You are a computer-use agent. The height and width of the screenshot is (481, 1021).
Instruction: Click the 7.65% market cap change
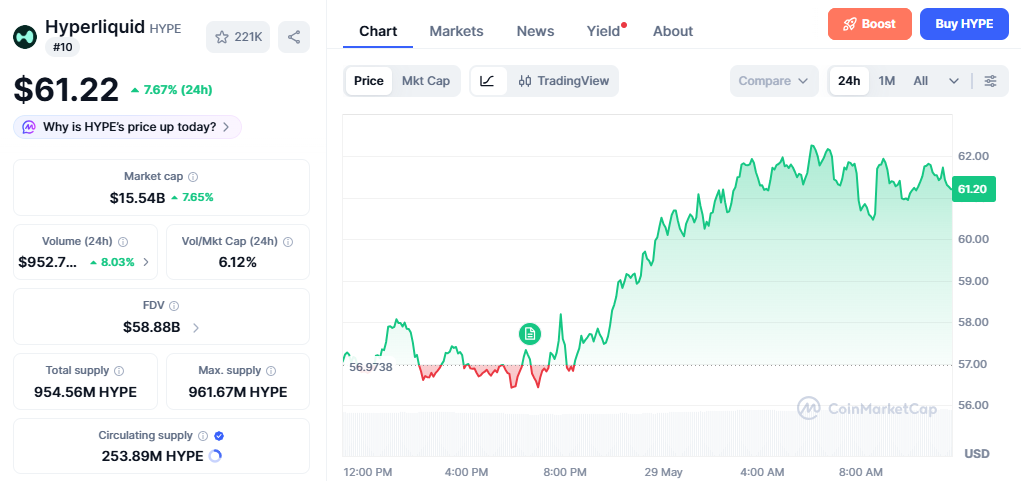pos(192,197)
